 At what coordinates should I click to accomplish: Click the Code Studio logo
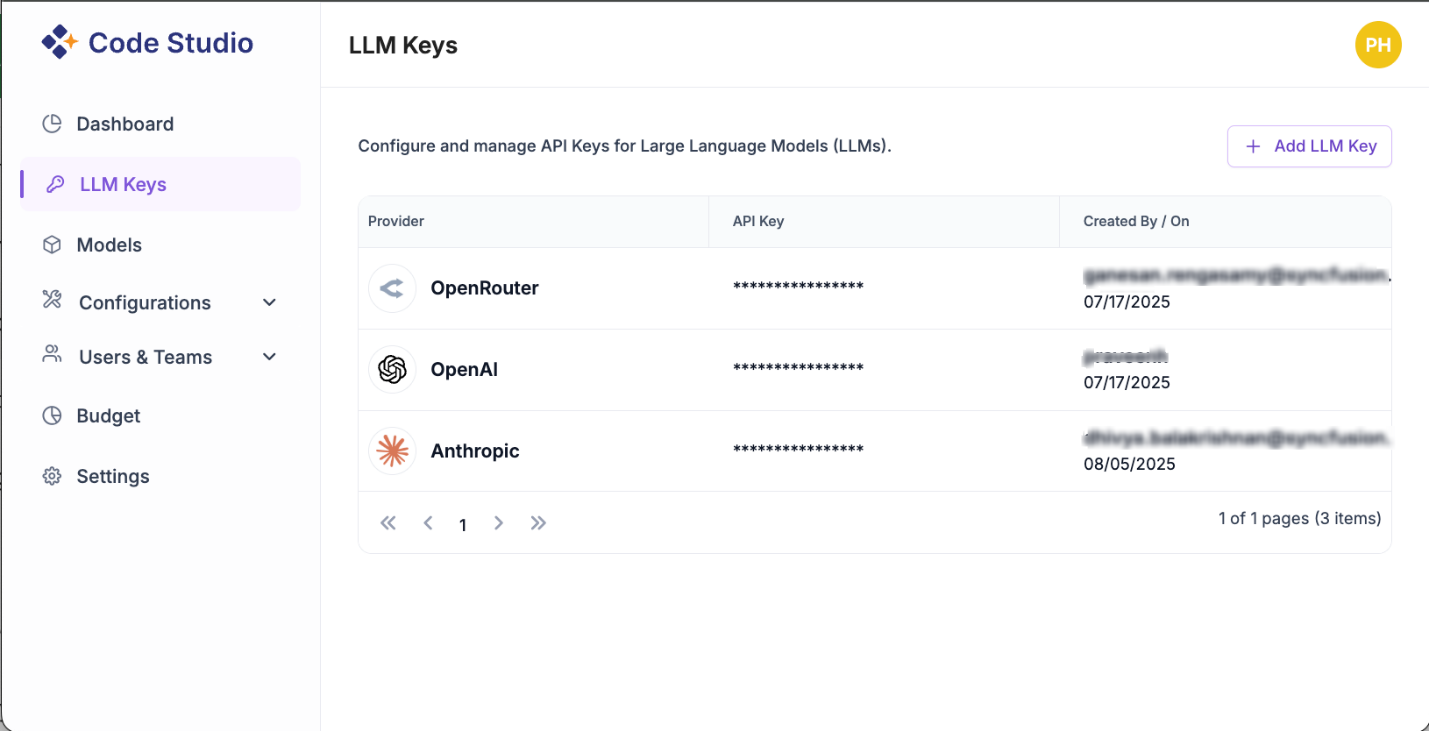coord(147,42)
